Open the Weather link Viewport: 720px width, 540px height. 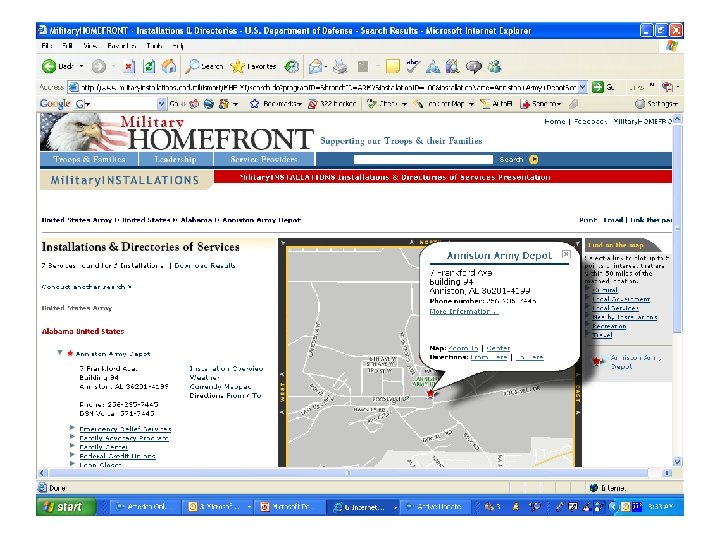point(204,377)
